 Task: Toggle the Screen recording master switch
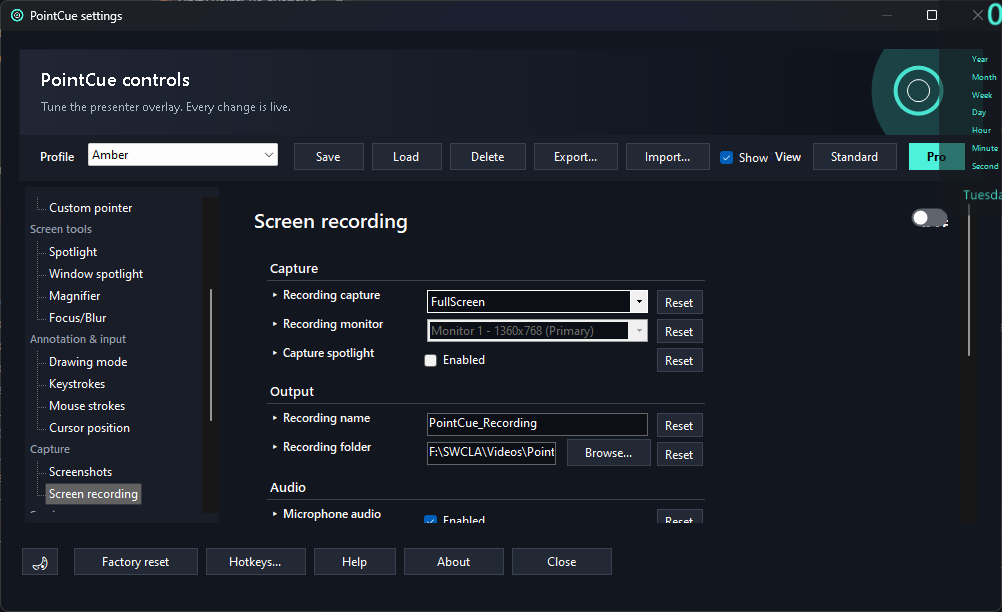[929, 218]
